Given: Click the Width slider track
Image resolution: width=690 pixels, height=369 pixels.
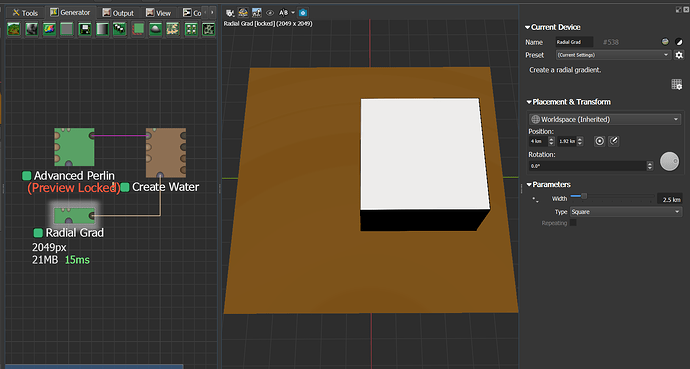Looking at the screenshot, I should click(612, 196).
